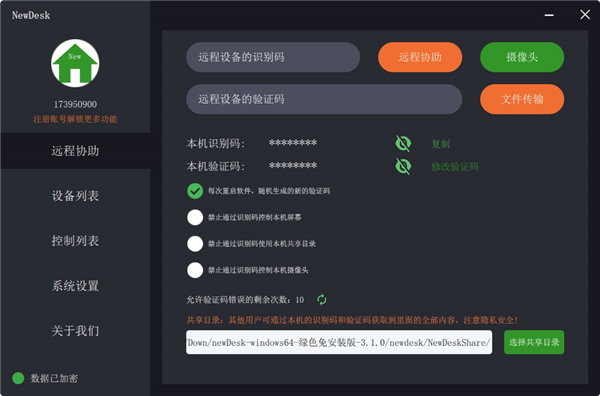600x396 pixels.
Task: Open the 设备列表 sidebar tab
Action: [75, 196]
